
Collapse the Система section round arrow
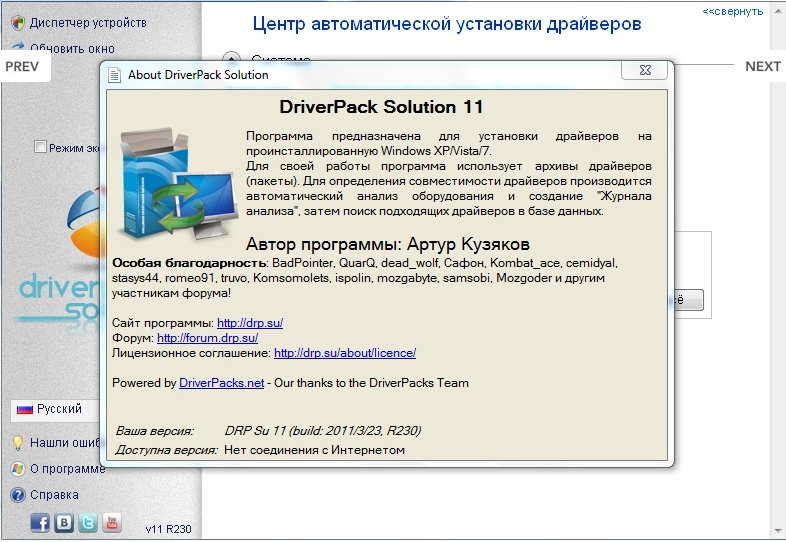[x=231, y=56]
